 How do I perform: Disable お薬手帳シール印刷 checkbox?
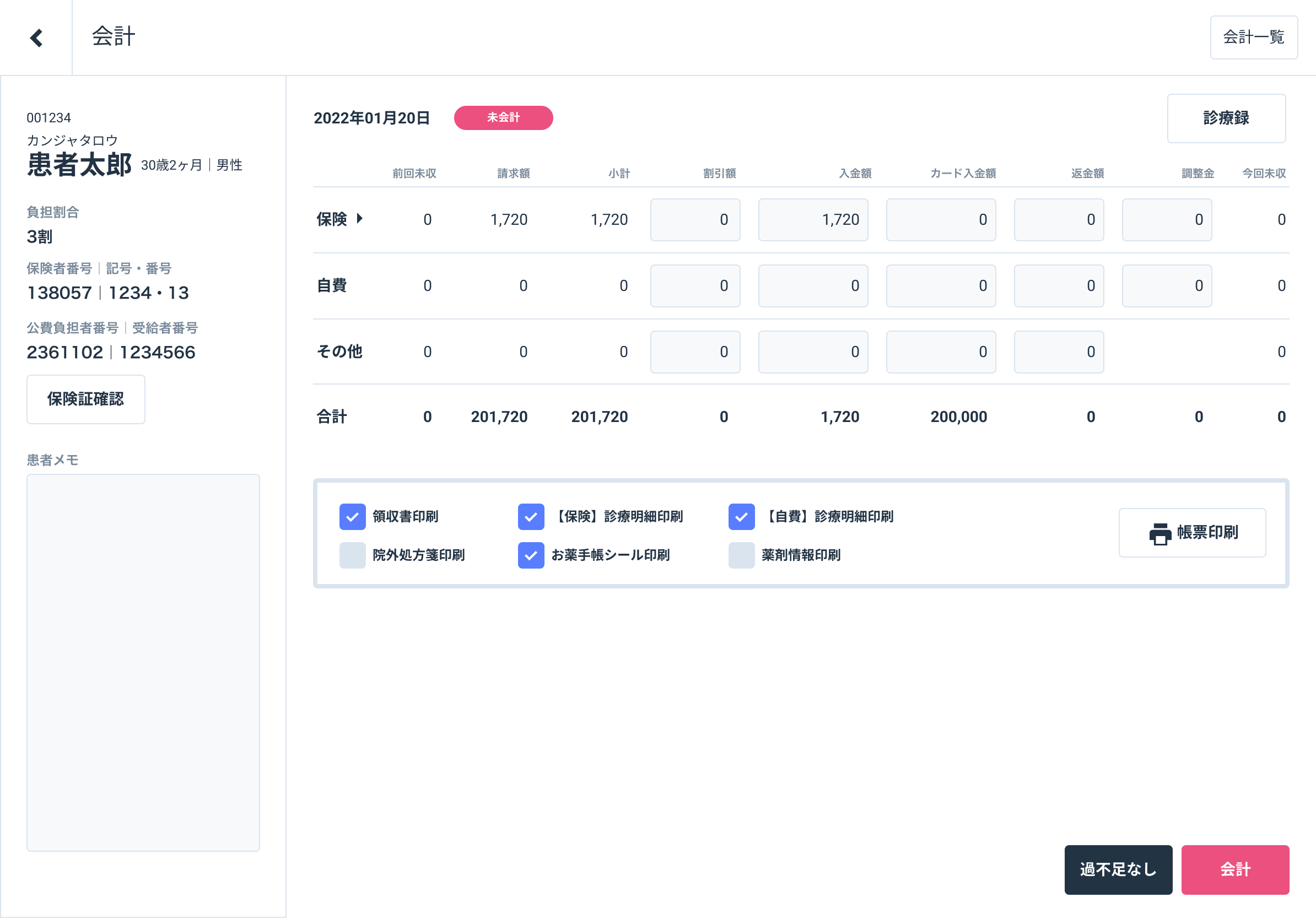tap(531, 555)
